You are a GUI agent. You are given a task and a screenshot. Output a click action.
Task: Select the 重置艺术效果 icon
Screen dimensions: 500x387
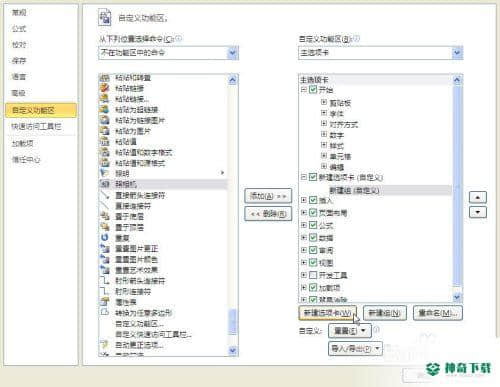pyautogui.click(x=105, y=270)
